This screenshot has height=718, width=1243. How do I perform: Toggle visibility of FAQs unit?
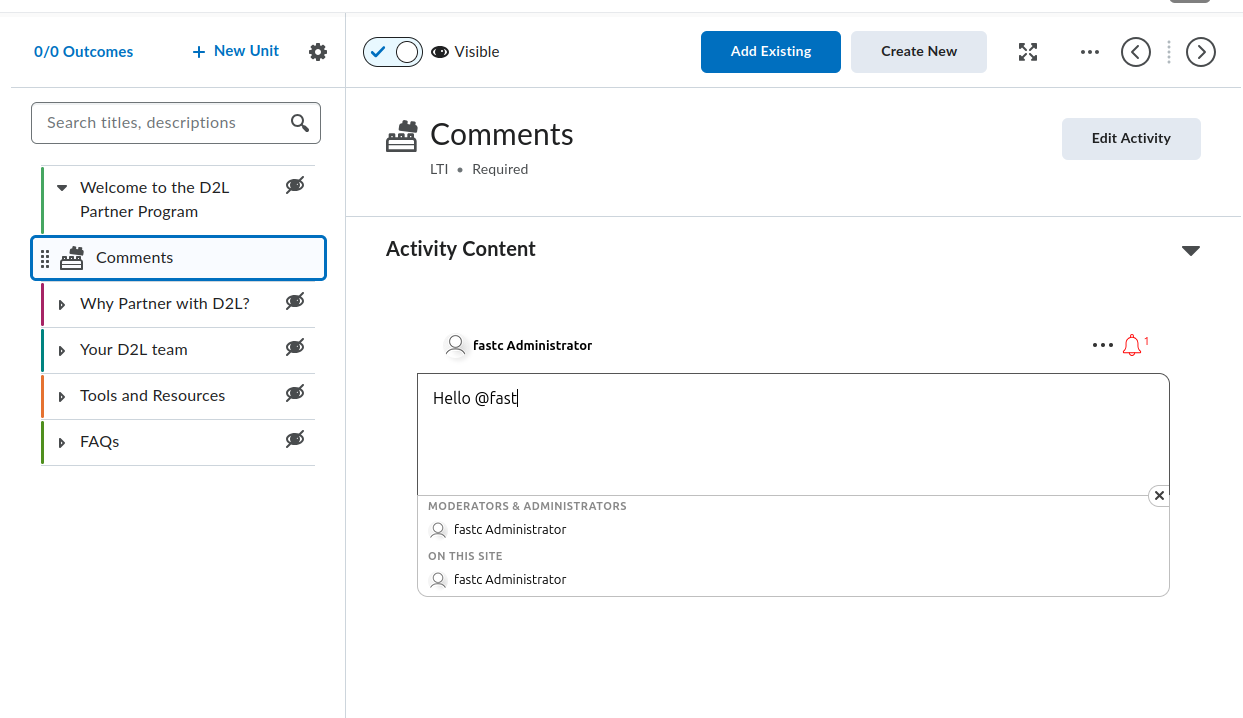[295, 439]
